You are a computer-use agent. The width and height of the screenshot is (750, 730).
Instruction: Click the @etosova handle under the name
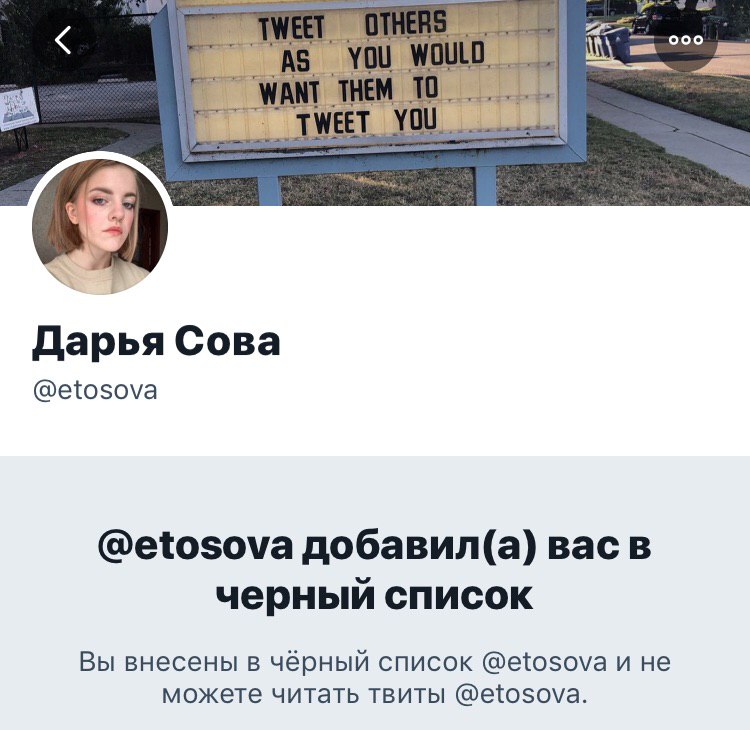click(x=95, y=390)
